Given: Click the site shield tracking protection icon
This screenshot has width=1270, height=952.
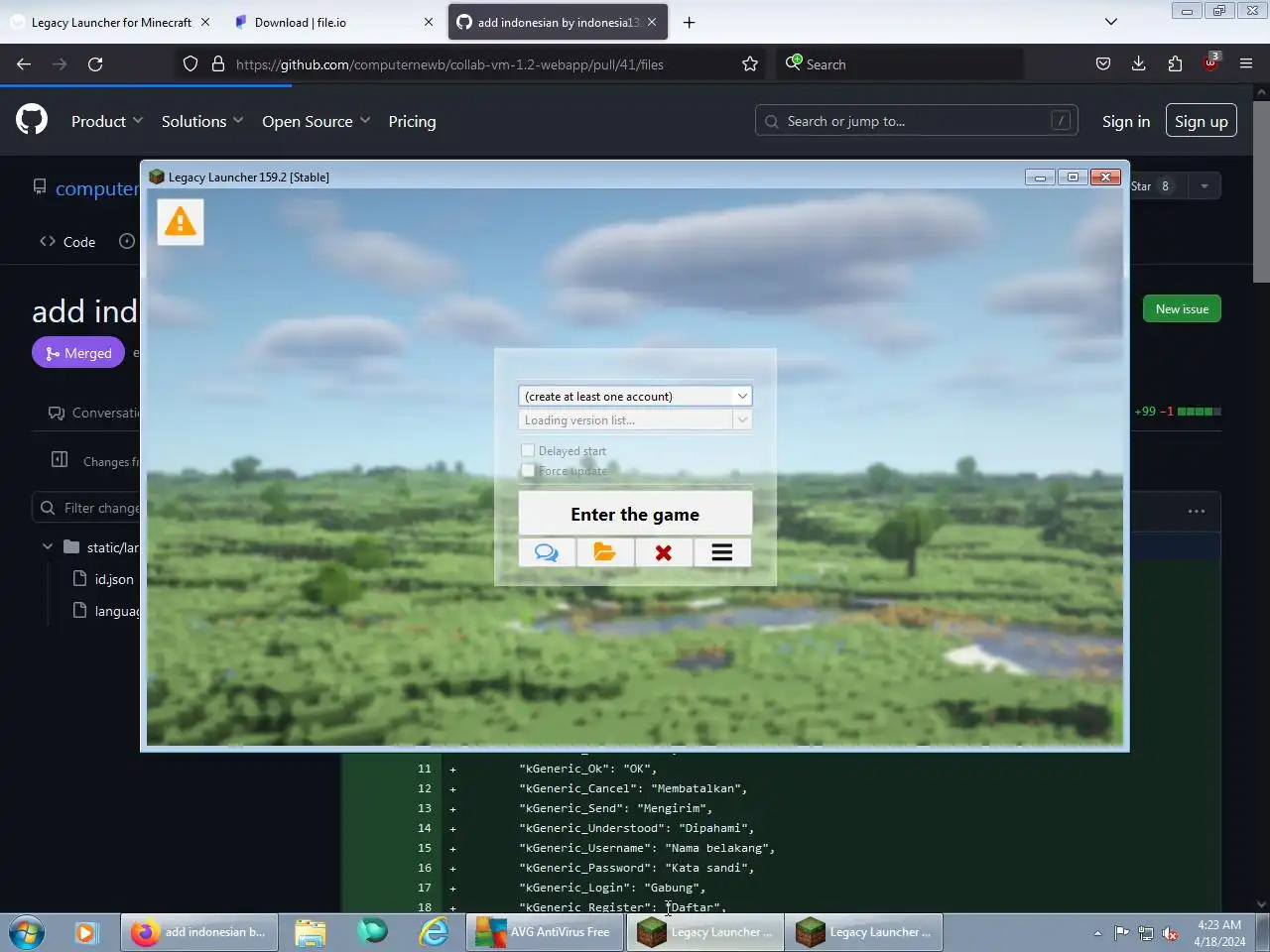Looking at the screenshot, I should click(190, 63).
